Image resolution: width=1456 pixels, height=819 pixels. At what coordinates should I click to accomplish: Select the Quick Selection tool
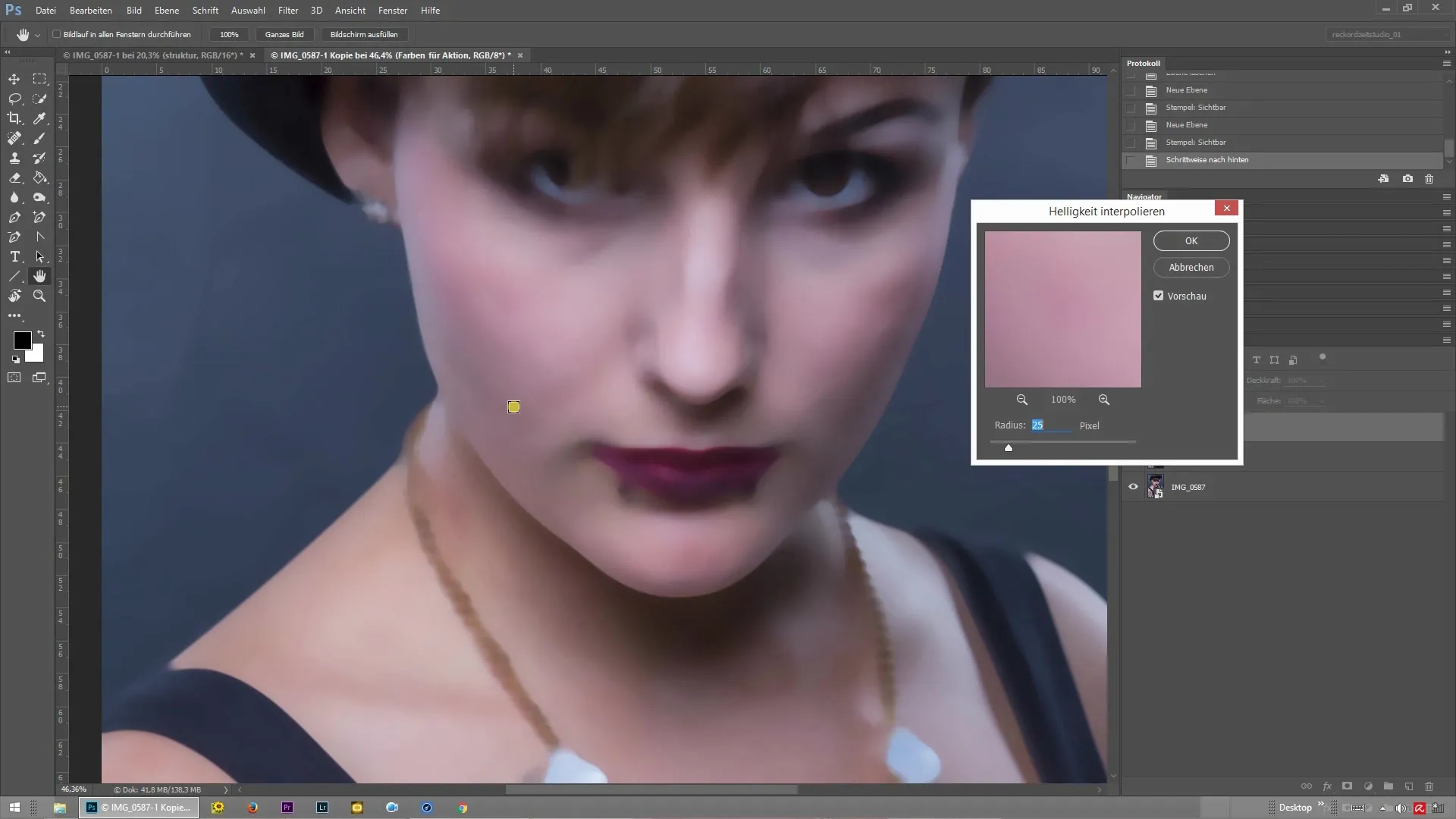[39, 99]
